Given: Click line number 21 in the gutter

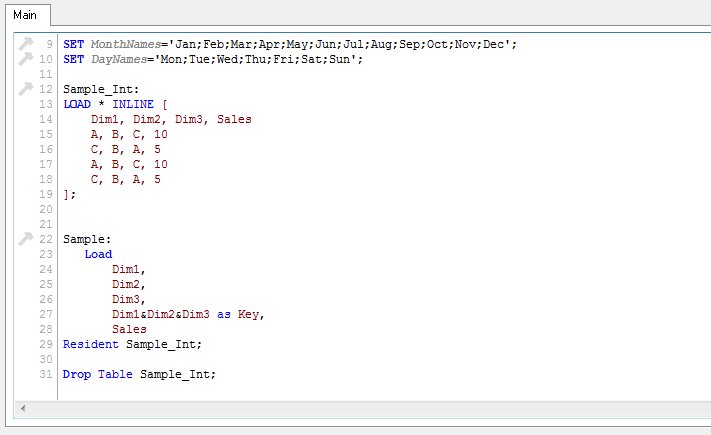Looking at the screenshot, I should 46,224.
